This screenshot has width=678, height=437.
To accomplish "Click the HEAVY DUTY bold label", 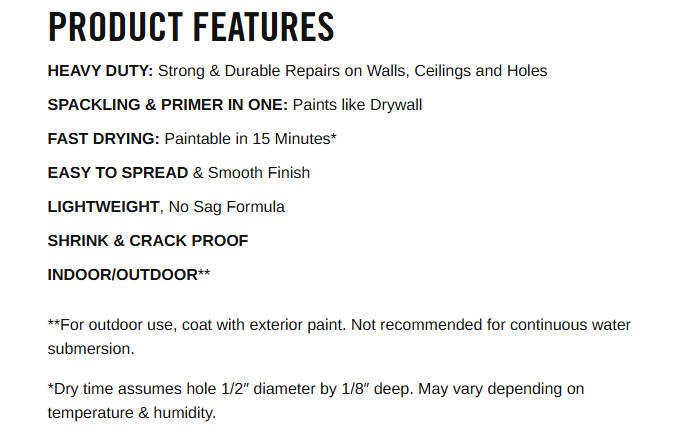I will point(100,70).
